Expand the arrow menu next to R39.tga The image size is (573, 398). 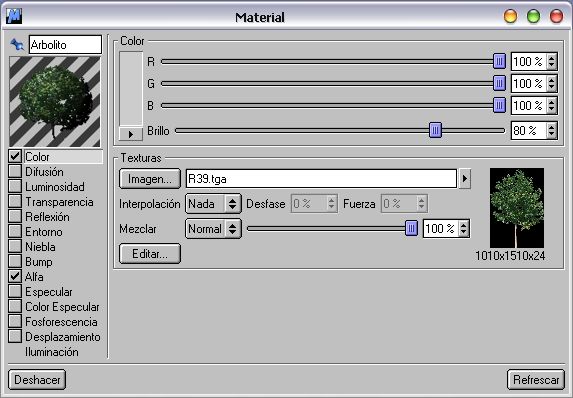(464, 179)
